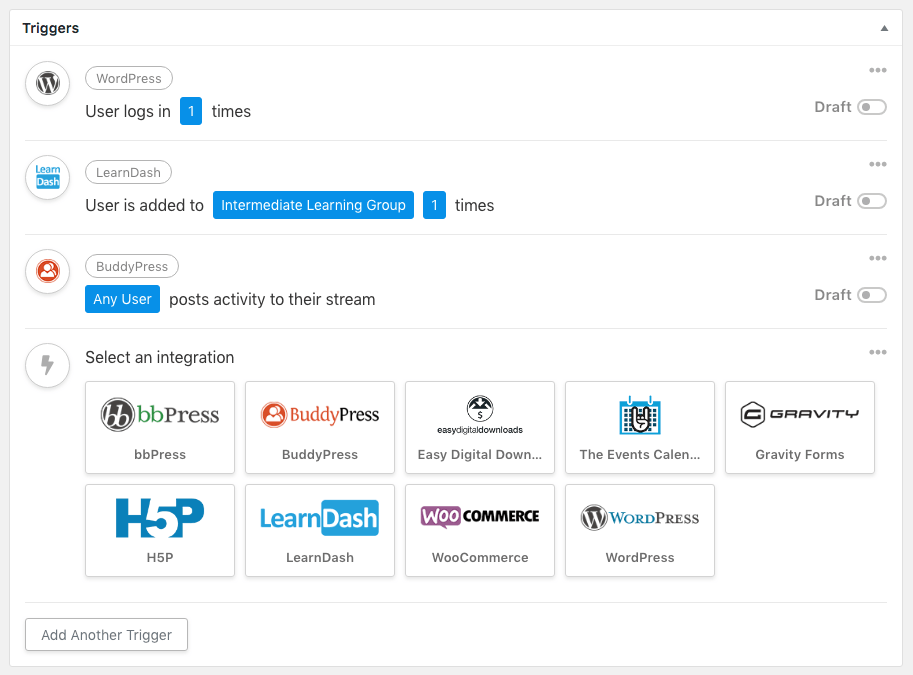Click the WordPress integration tag pill

(129, 78)
